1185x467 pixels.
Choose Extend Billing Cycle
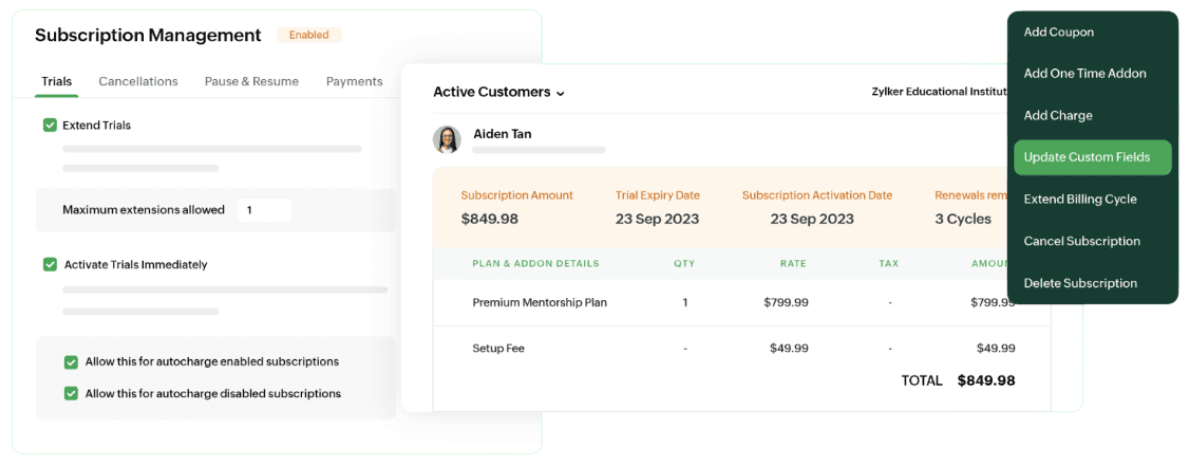1080,199
